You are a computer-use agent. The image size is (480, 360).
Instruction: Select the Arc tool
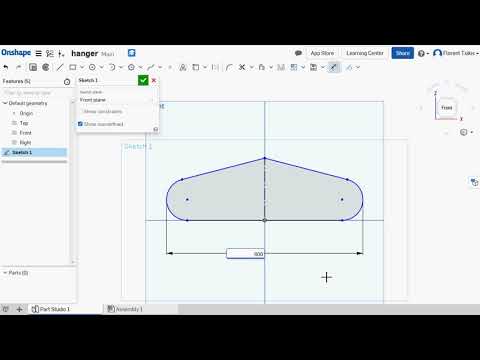112,67
